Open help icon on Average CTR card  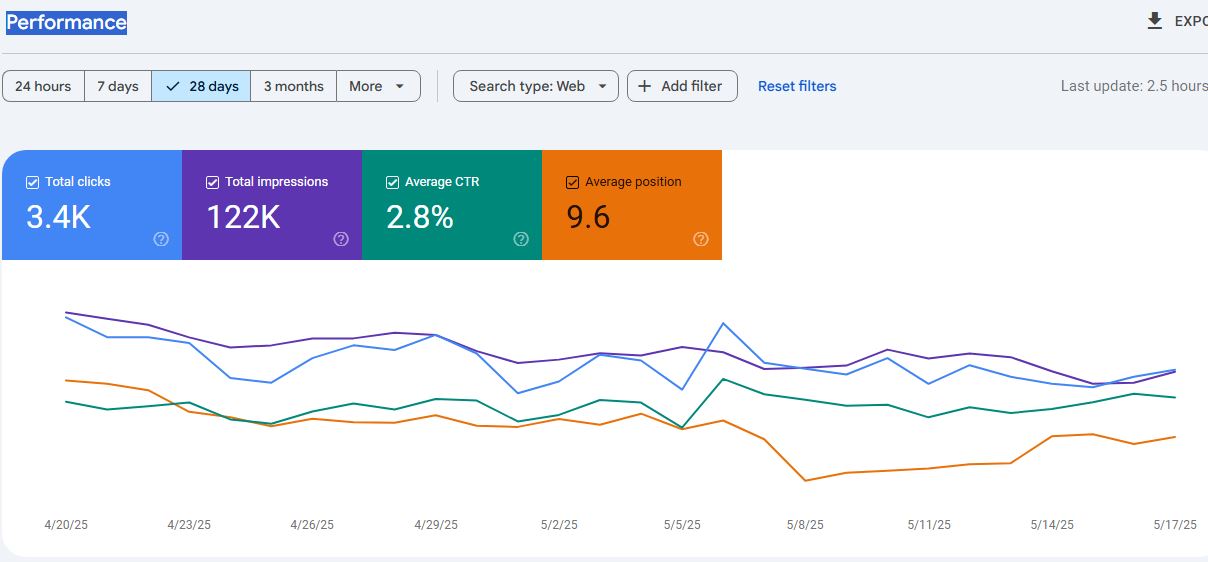coord(521,239)
